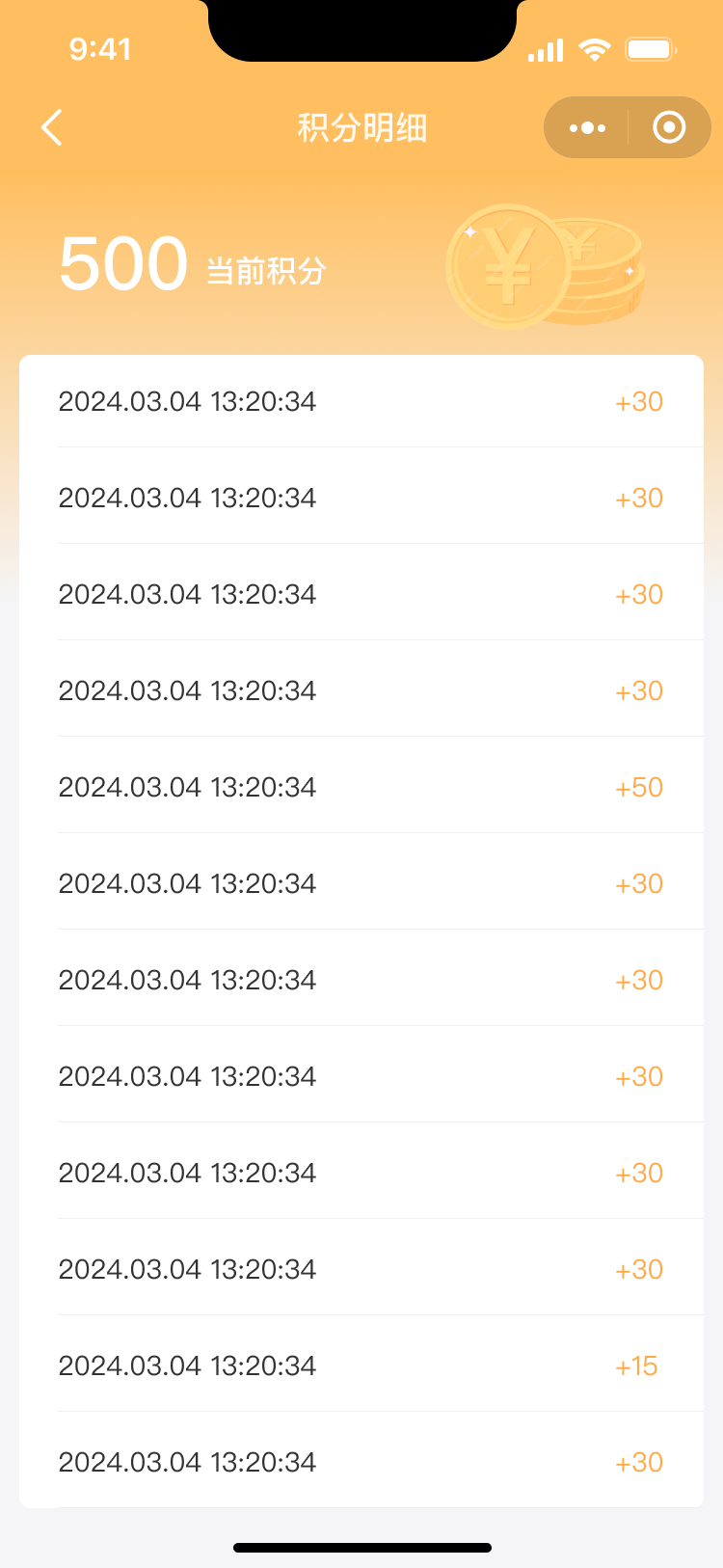Tap the battery indicator icon

click(652, 49)
